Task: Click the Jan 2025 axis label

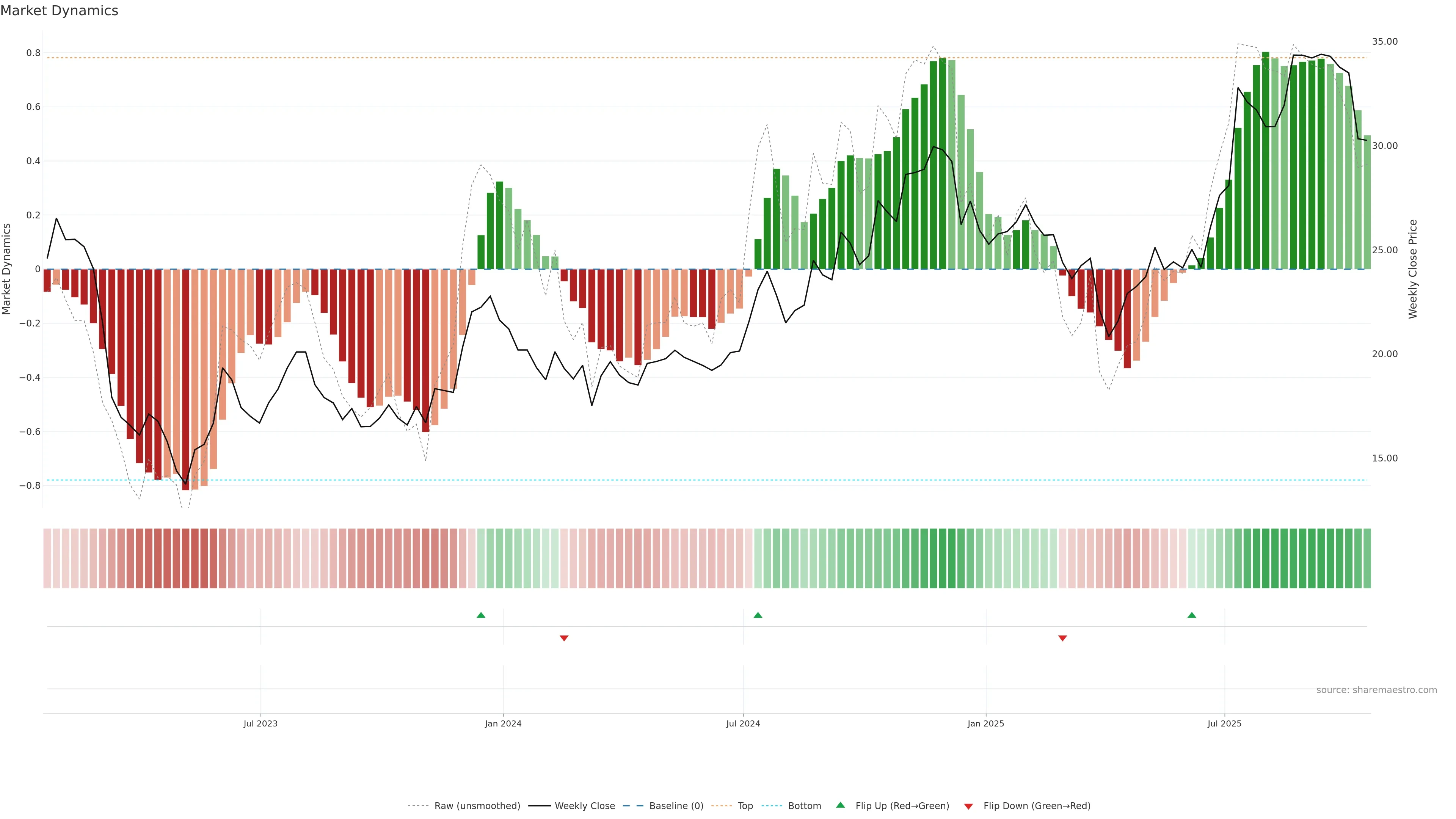Action: (986, 723)
